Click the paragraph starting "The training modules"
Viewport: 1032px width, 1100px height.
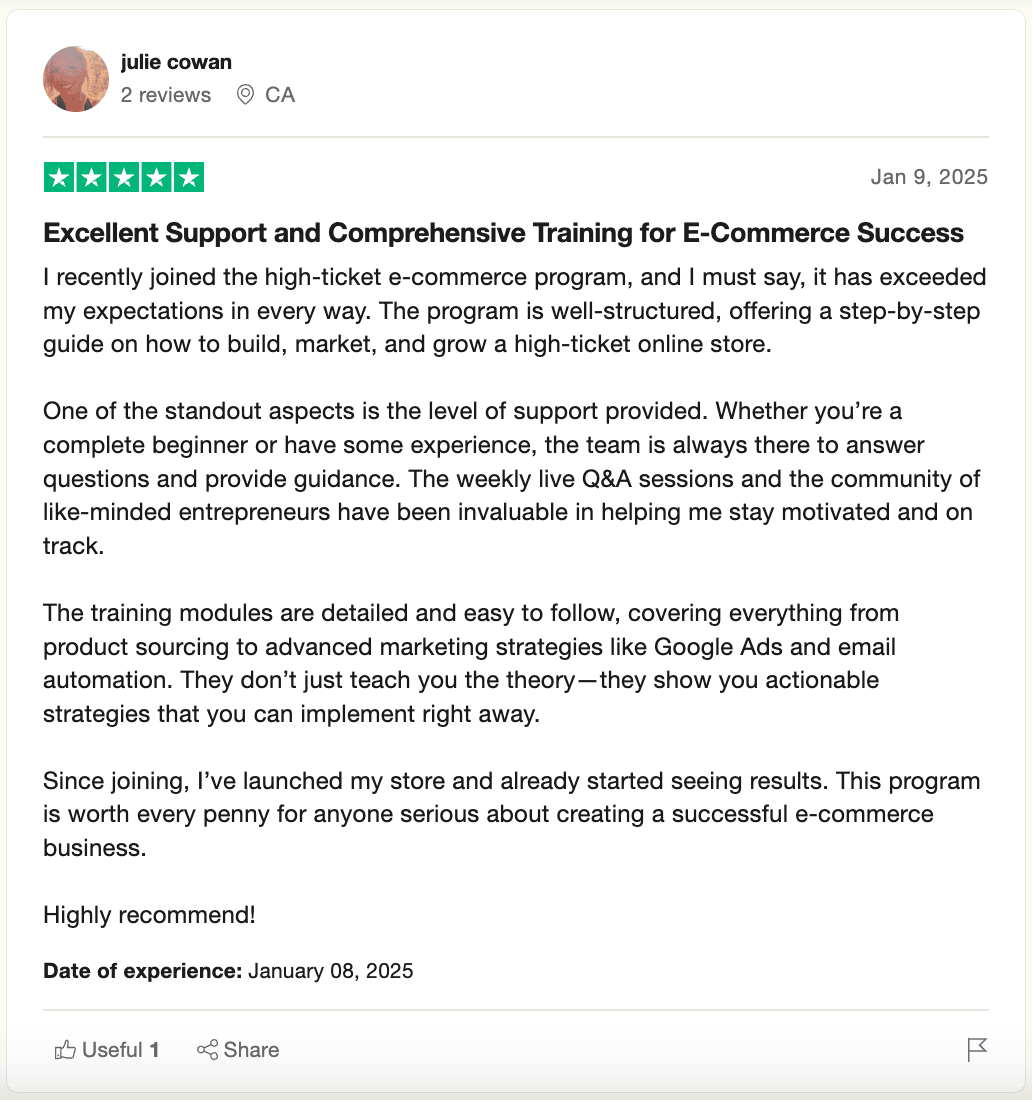(x=470, y=664)
